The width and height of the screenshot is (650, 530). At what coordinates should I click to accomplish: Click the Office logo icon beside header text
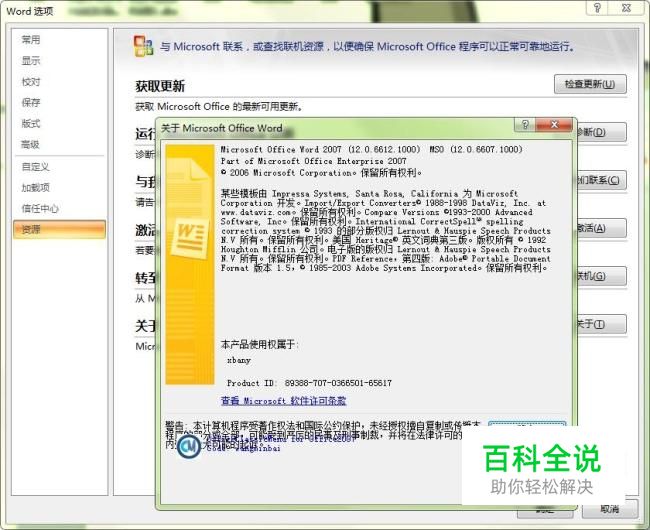pyautogui.click(x=143, y=46)
